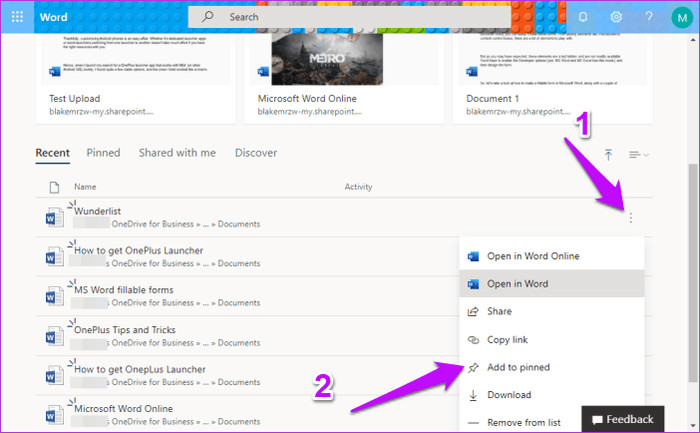Click Word icon beside Microsoft Word Online row
The height and width of the screenshot is (433, 700).
click(54, 416)
